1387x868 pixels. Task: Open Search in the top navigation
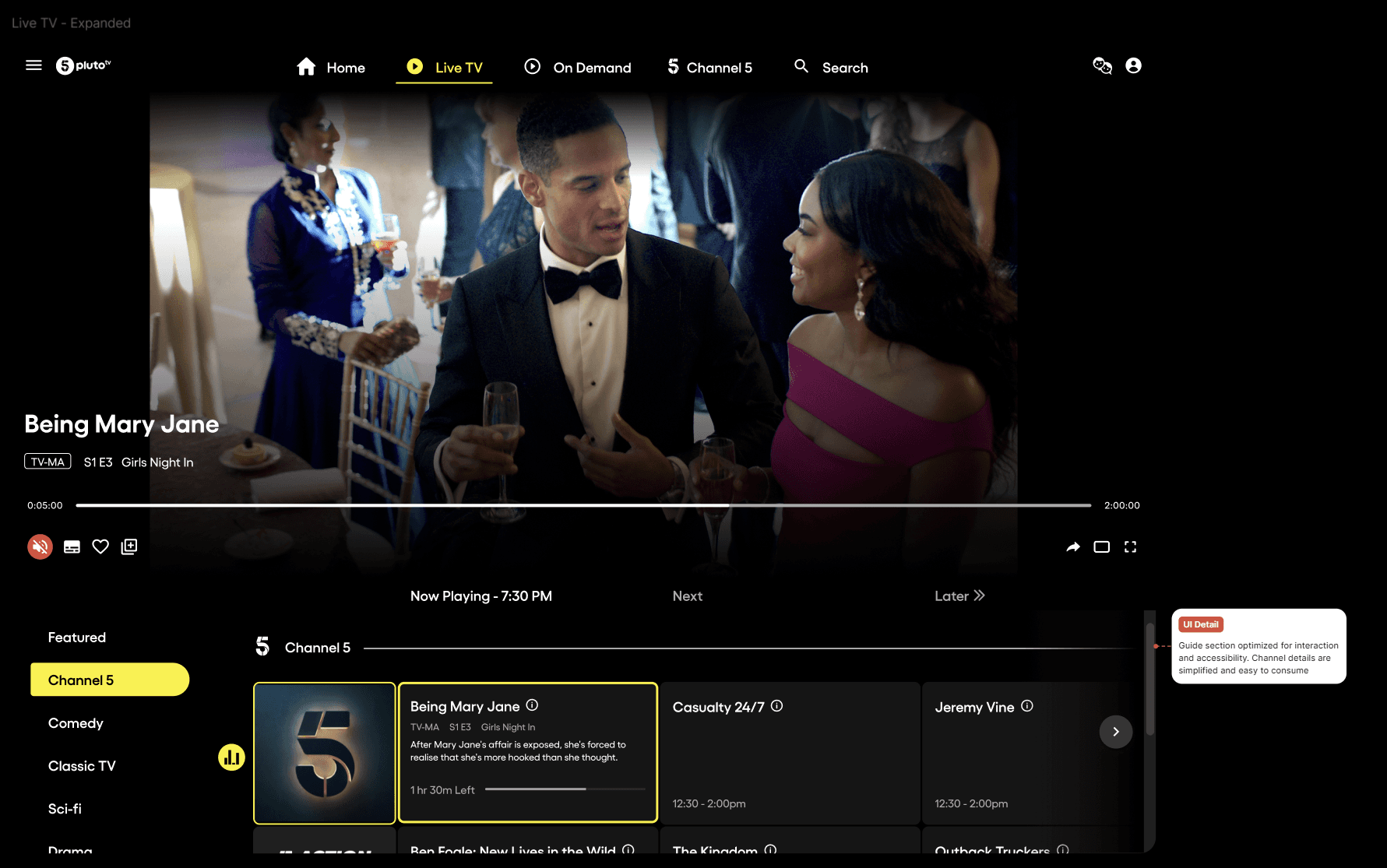tap(831, 68)
